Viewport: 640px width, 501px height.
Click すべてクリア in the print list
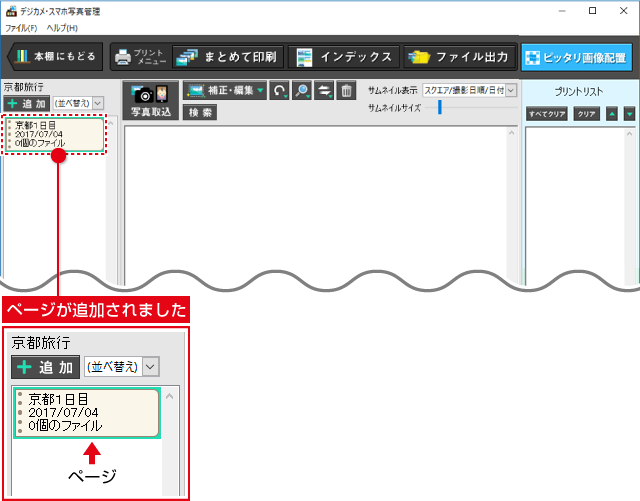click(x=547, y=114)
